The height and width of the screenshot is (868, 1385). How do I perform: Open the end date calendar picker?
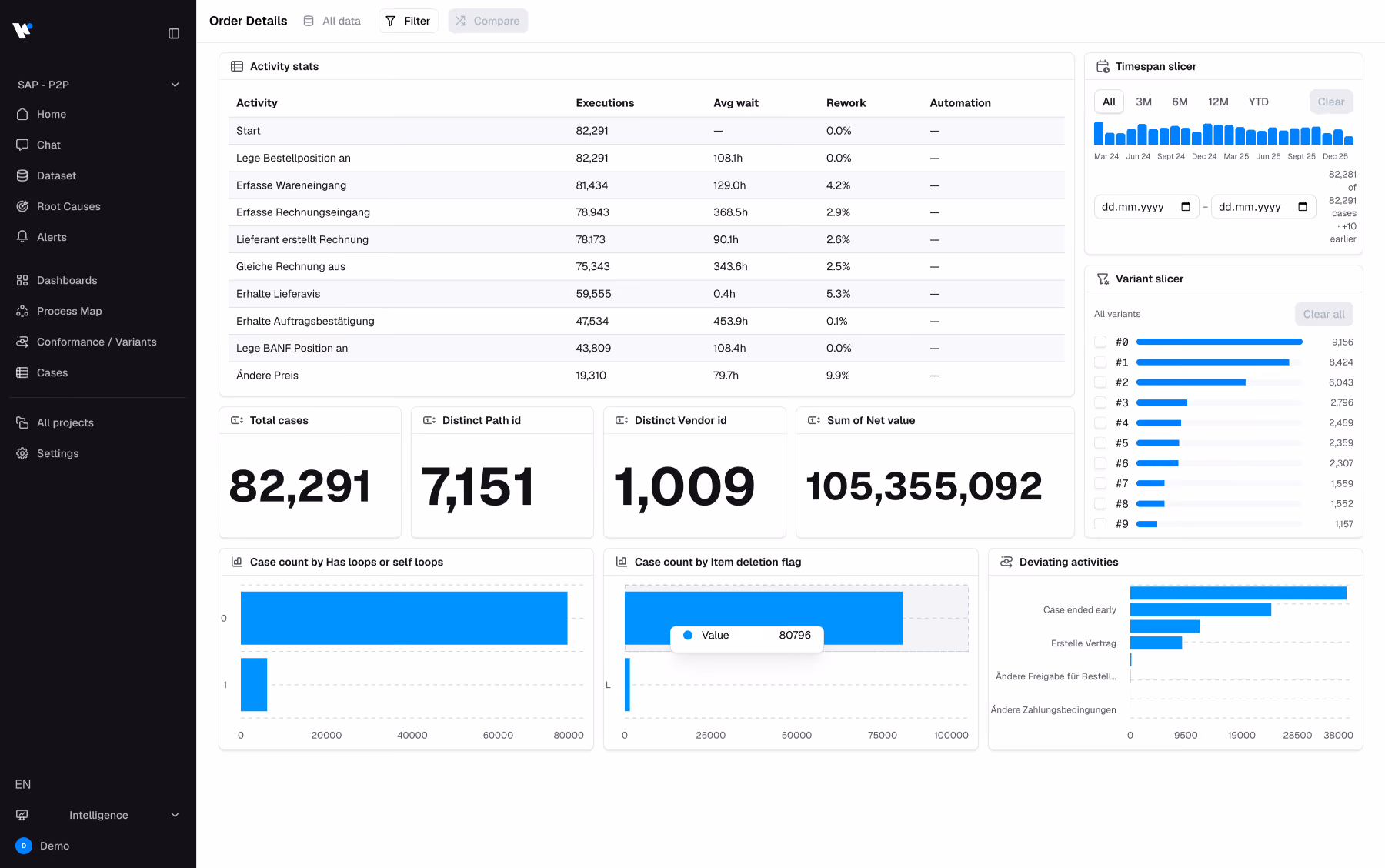pyautogui.click(x=1303, y=207)
